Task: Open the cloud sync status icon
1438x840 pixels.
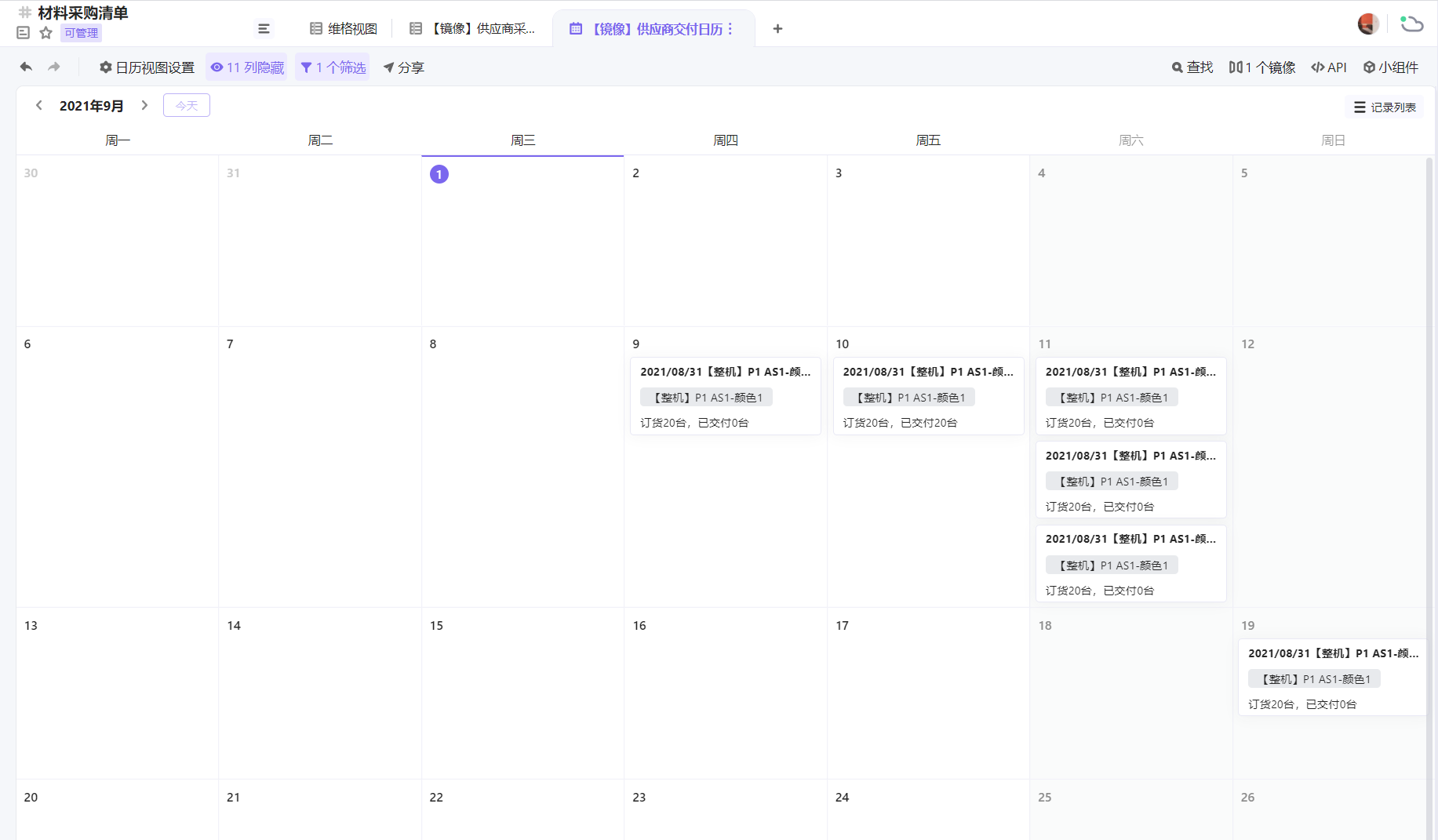Action: (1411, 24)
